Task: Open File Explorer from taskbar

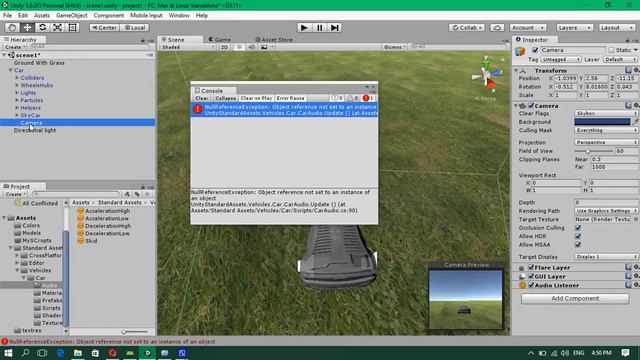Action: [78, 353]
